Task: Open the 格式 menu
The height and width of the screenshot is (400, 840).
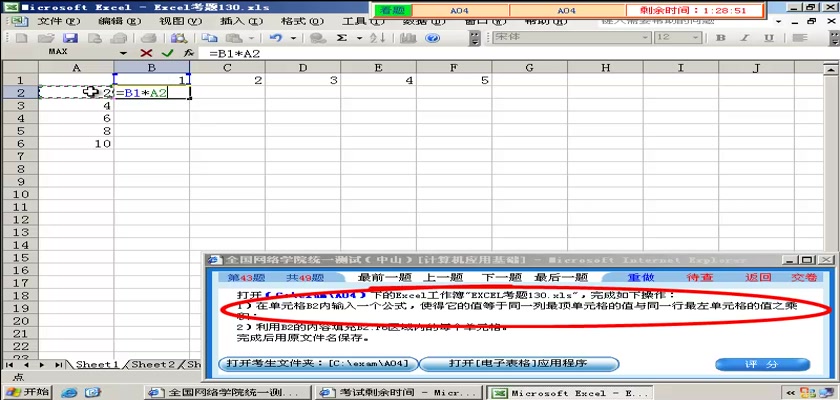Action: pyautogui.click(x=303, y=21)
